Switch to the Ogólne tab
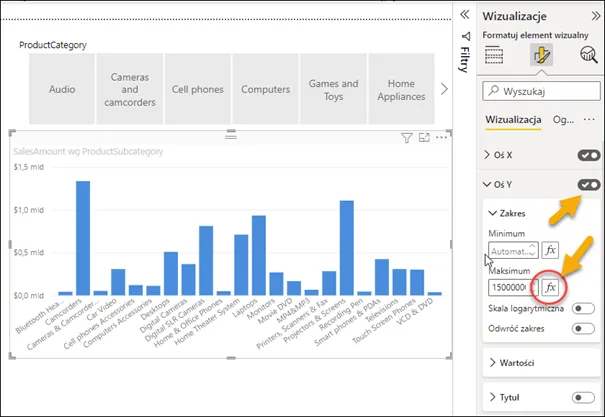 pyautogui.click(x=563, y=119)
